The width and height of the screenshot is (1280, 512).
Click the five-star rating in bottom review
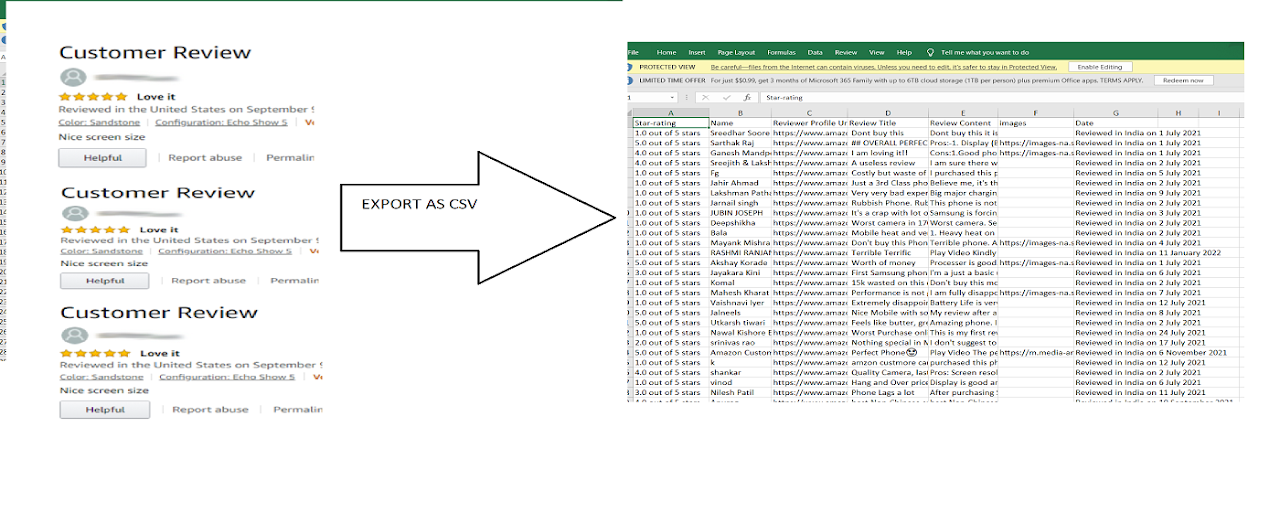point(94,354)
